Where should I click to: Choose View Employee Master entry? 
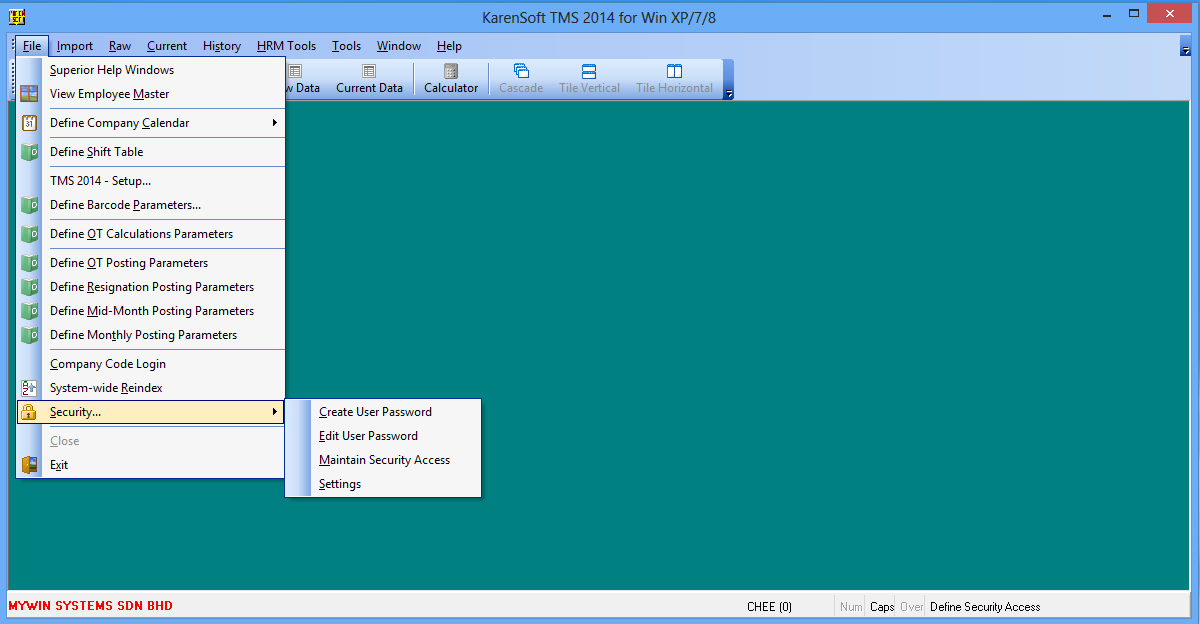pos(151,94)
